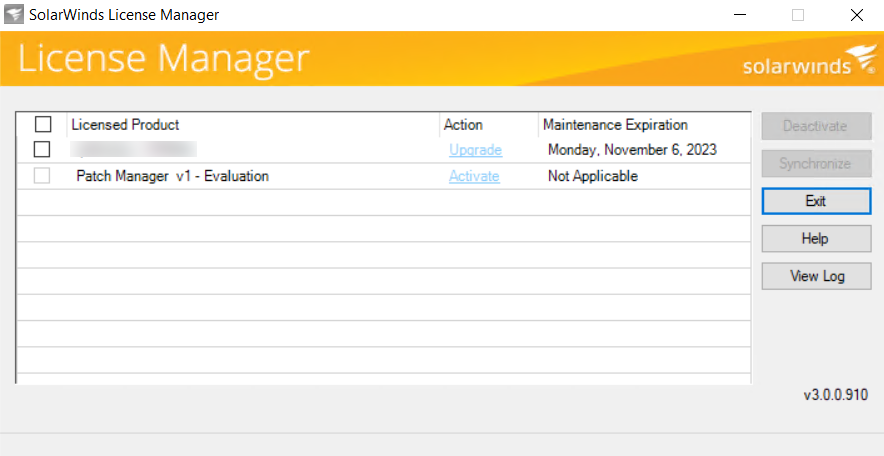The width and height of the screenshot is (884, 456).
Task: Check the box beside the Upgrade row product
Action: point(42,150)
